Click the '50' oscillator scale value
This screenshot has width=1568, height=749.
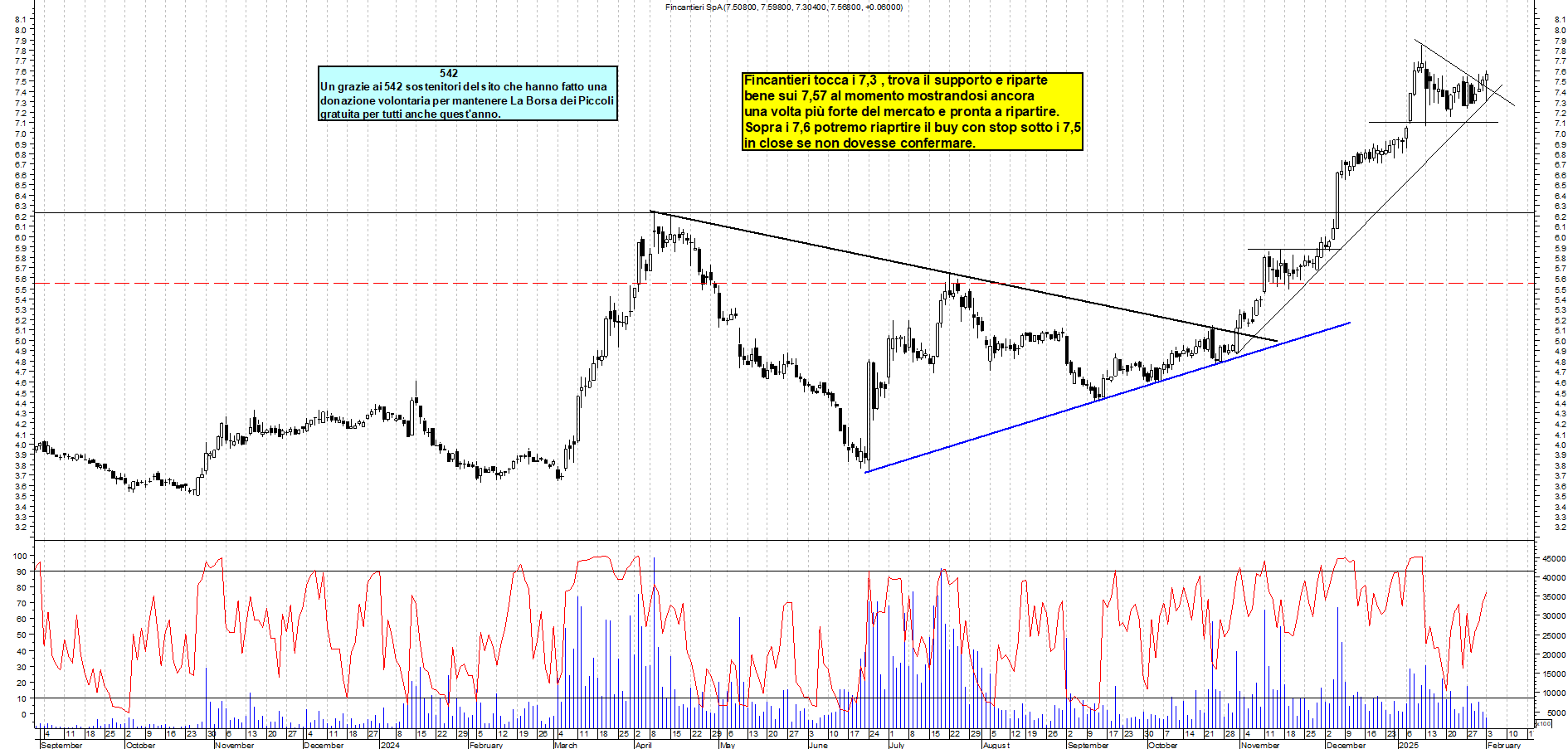22,635
